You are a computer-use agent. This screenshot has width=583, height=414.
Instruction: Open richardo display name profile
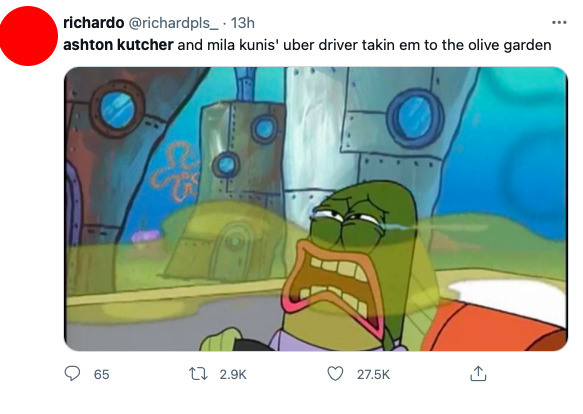pyautogui.click(x=94, y=23)
